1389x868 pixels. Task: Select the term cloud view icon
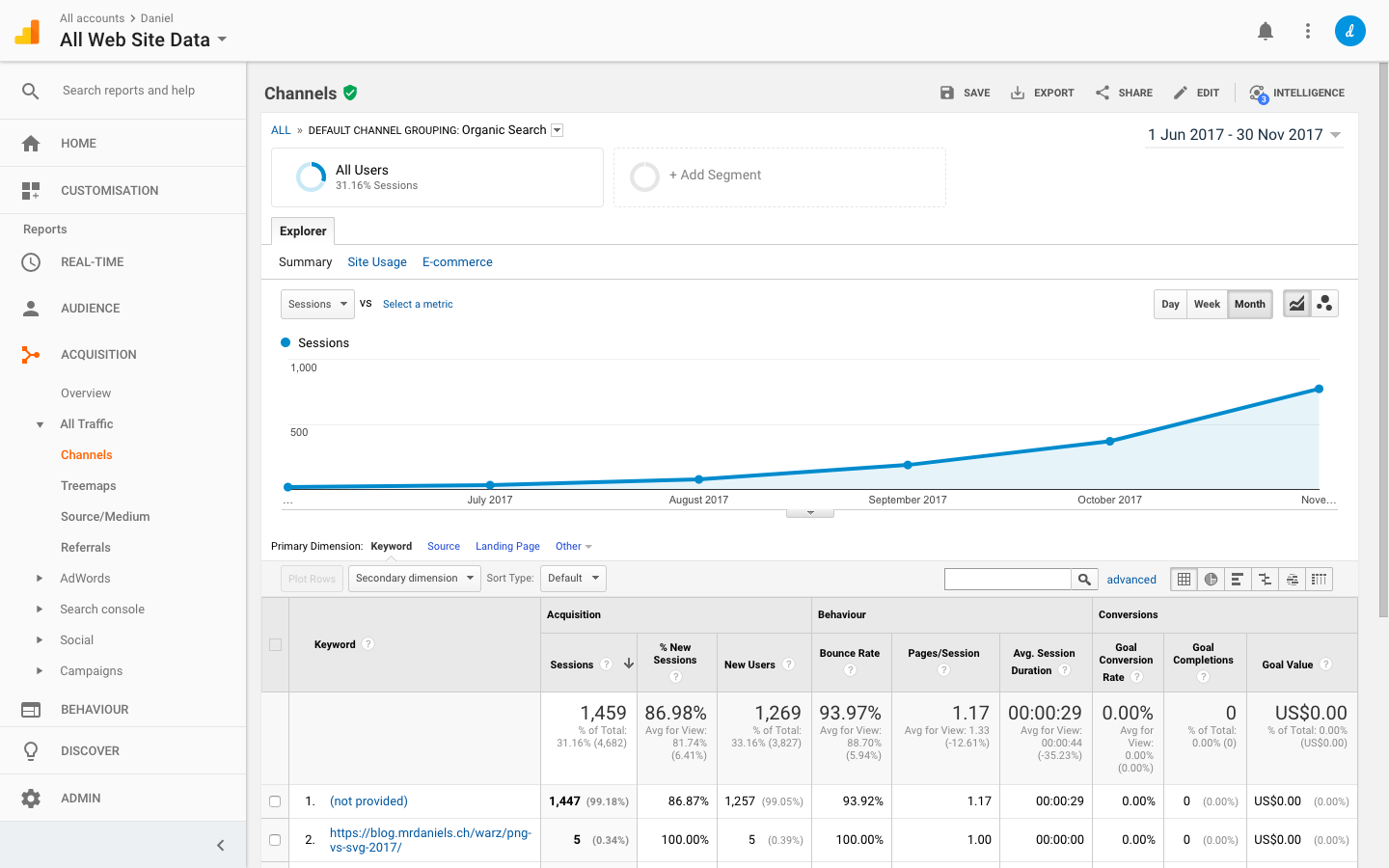pyautogui.click(x=1292, y=579)
